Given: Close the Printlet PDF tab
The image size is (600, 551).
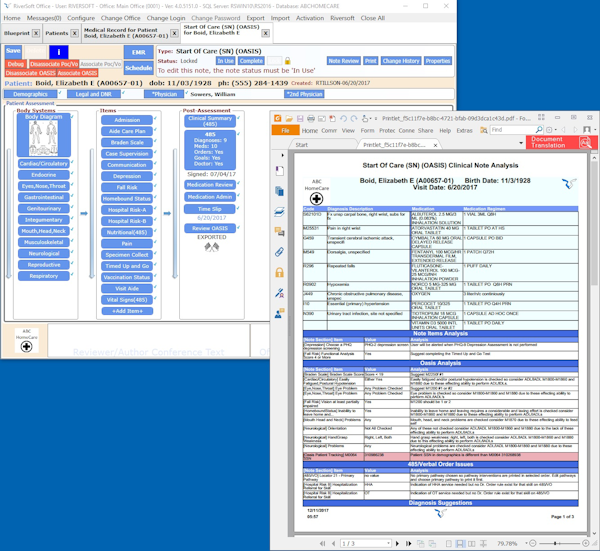Looking at the screenshot, I should pos(435,145).
